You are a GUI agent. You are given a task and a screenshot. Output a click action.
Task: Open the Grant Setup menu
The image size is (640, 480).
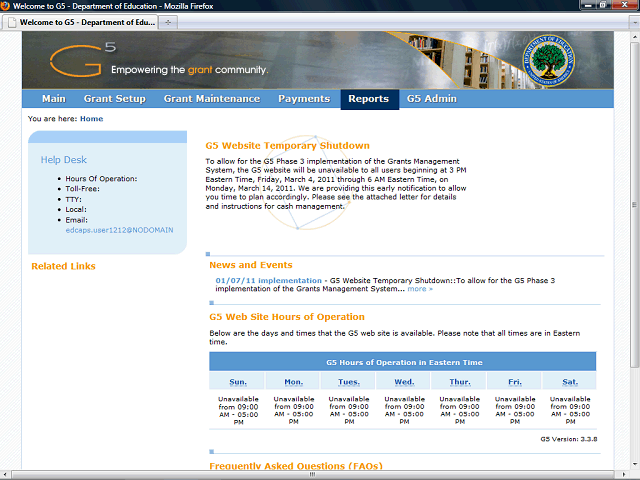114,99
